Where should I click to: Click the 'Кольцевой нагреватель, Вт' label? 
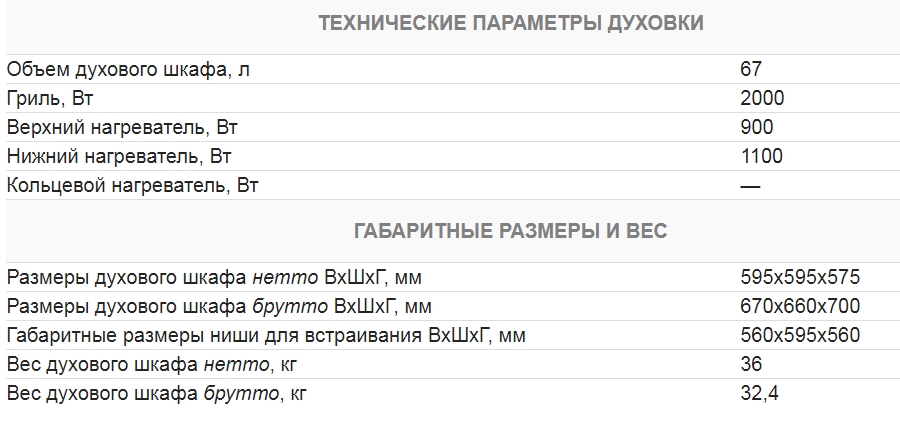click(x=133, y=185)
